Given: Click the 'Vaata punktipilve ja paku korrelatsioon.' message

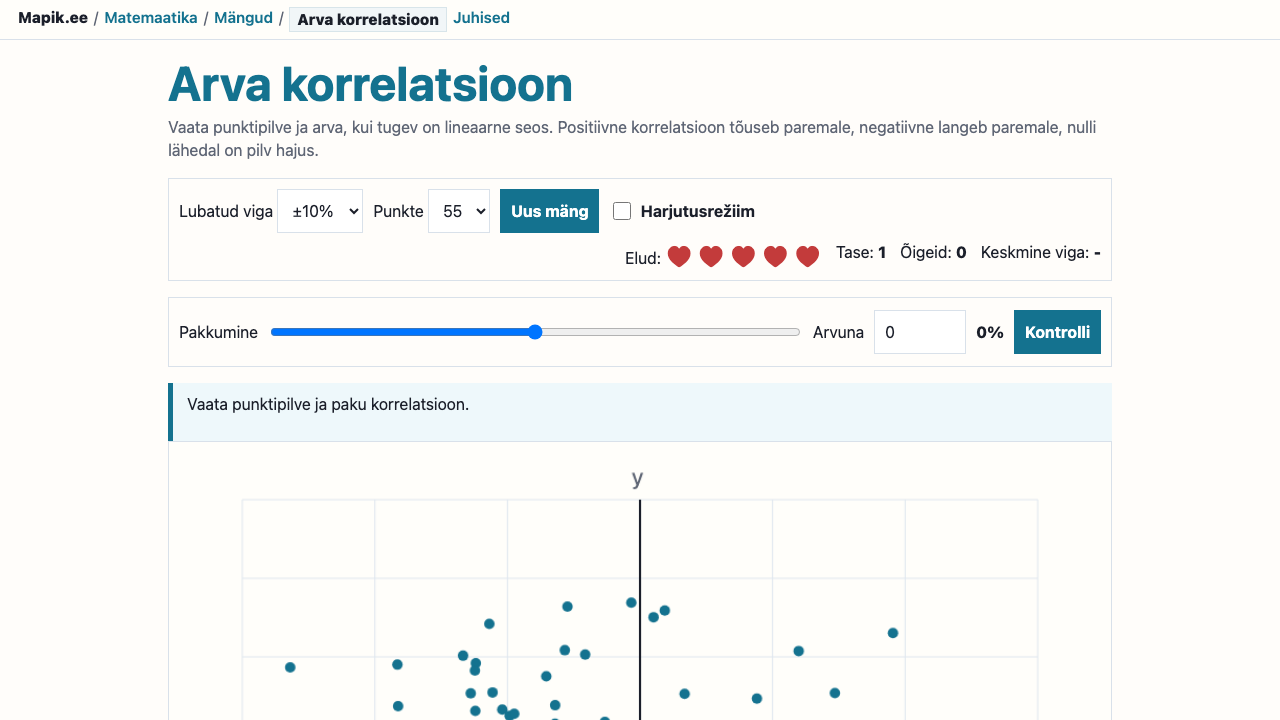Looking at the screenshot, I should click(x=328, y=405).
